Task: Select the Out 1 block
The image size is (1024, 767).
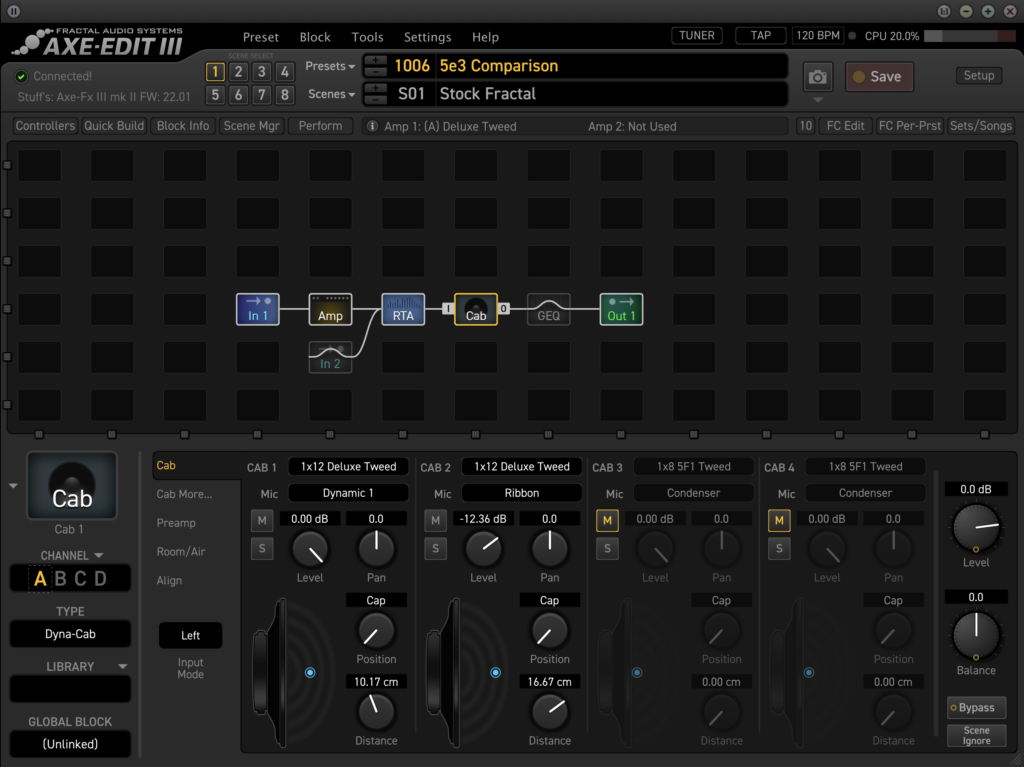Action: point(621,309)
